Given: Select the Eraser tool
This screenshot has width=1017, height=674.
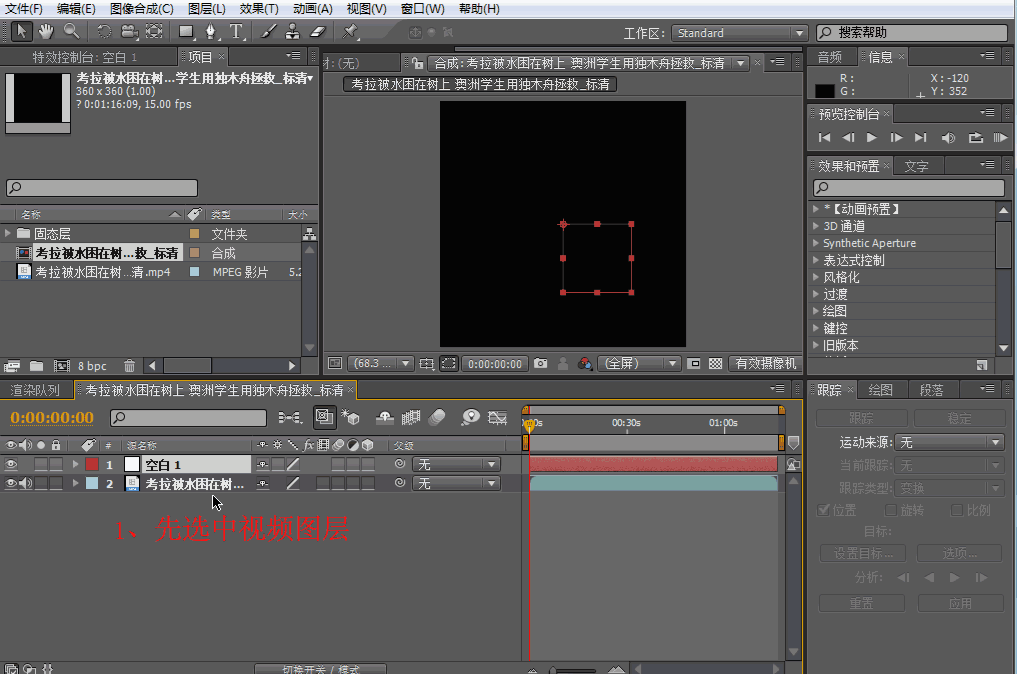Looking at the screenshot, I should coord(318,31).
